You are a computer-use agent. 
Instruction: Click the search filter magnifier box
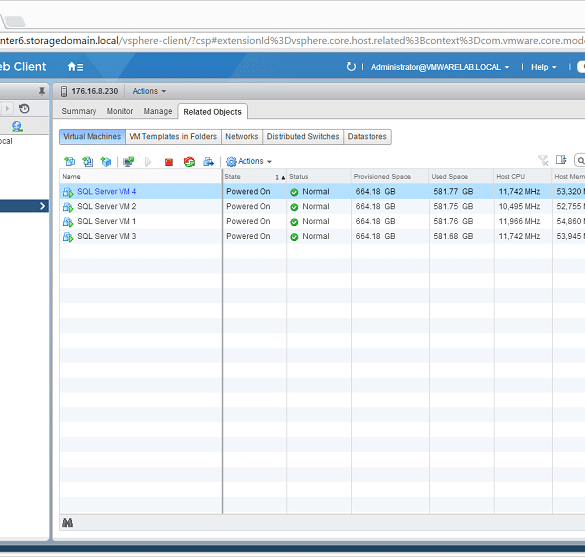[580, 160]
